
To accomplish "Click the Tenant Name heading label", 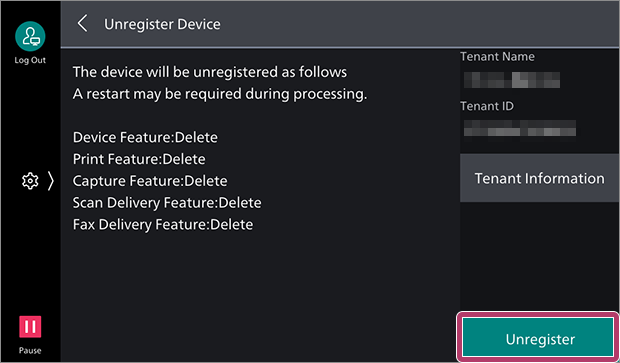I will point(497,57).
